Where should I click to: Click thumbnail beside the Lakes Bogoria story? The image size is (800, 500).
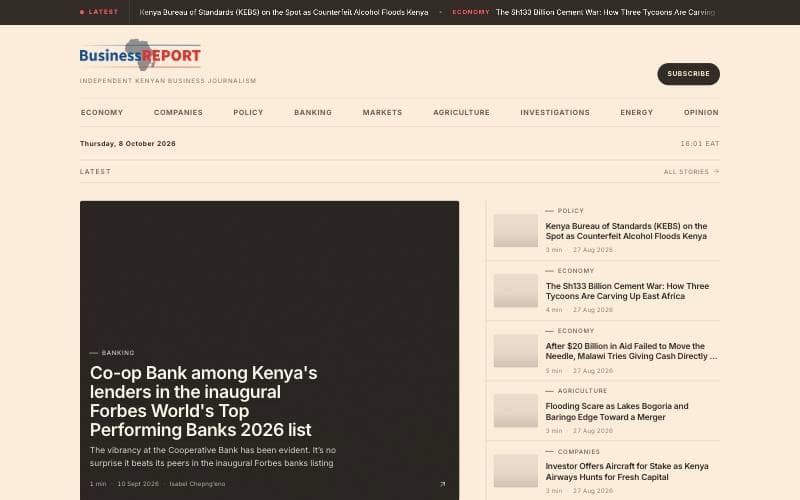pyautogui.click(x=515, y=411)
